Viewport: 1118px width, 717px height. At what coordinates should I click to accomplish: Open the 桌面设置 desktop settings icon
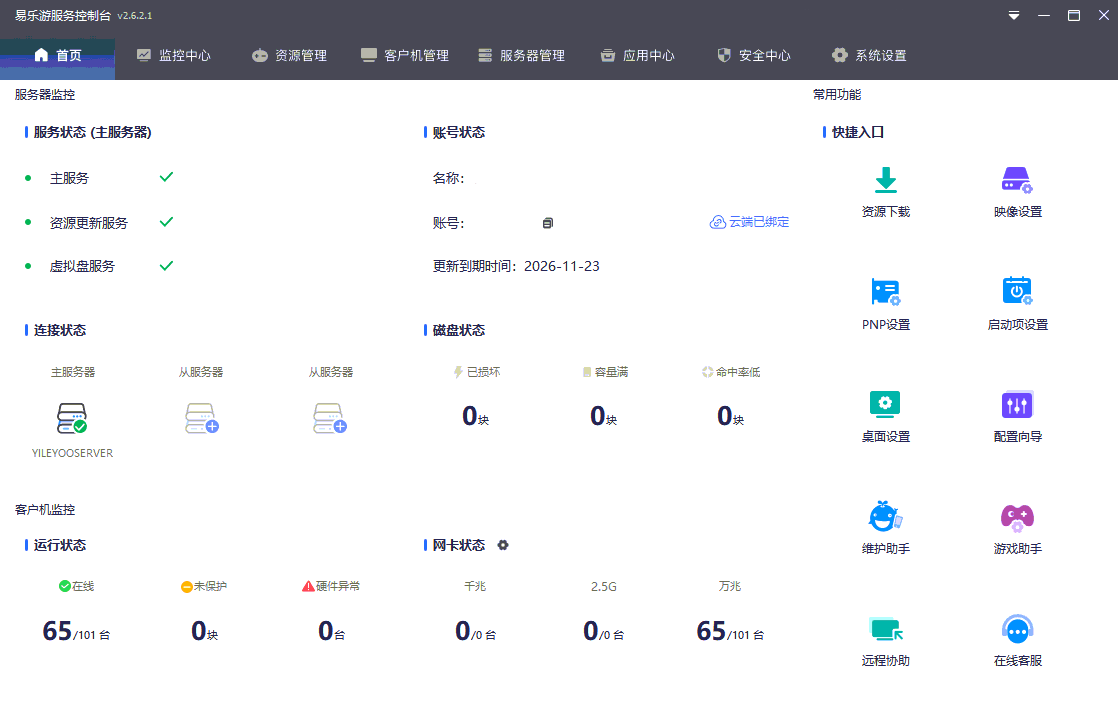(x=885, y=404)
